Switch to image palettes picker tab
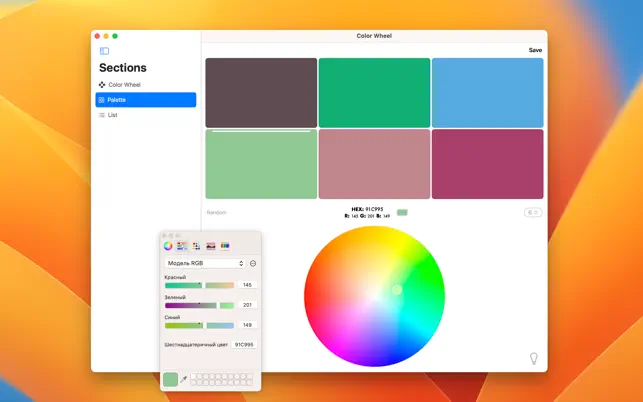Viewport: 643px width, 402px height. [211, 246]
